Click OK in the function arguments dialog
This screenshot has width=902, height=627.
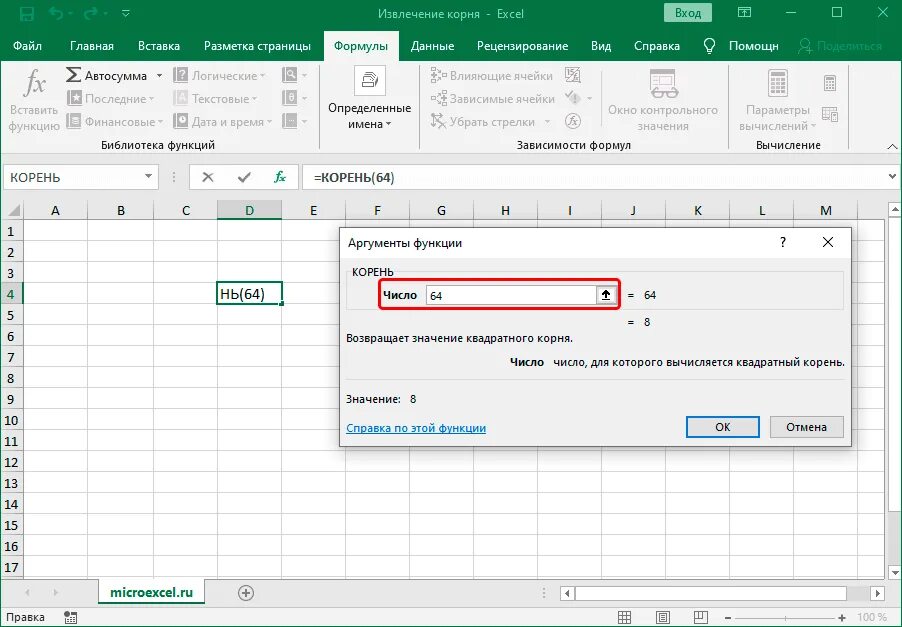(723, 427)
